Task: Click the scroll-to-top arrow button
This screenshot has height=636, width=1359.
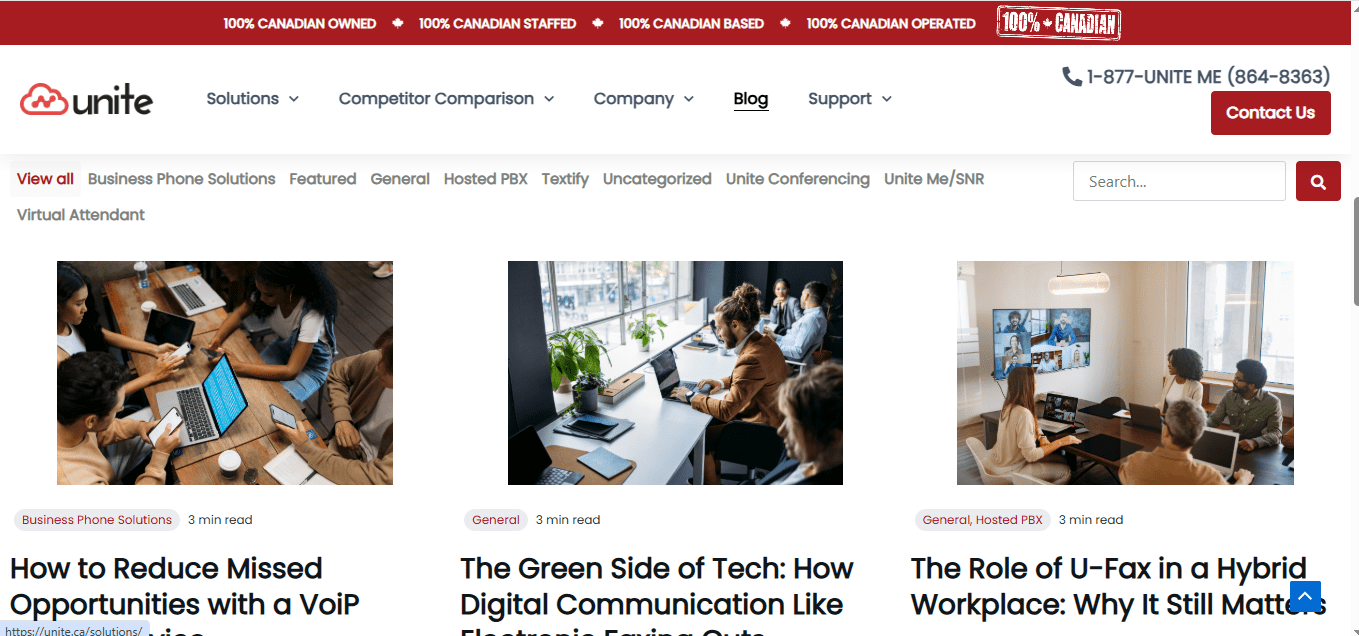Action: tap(1305, 596)
